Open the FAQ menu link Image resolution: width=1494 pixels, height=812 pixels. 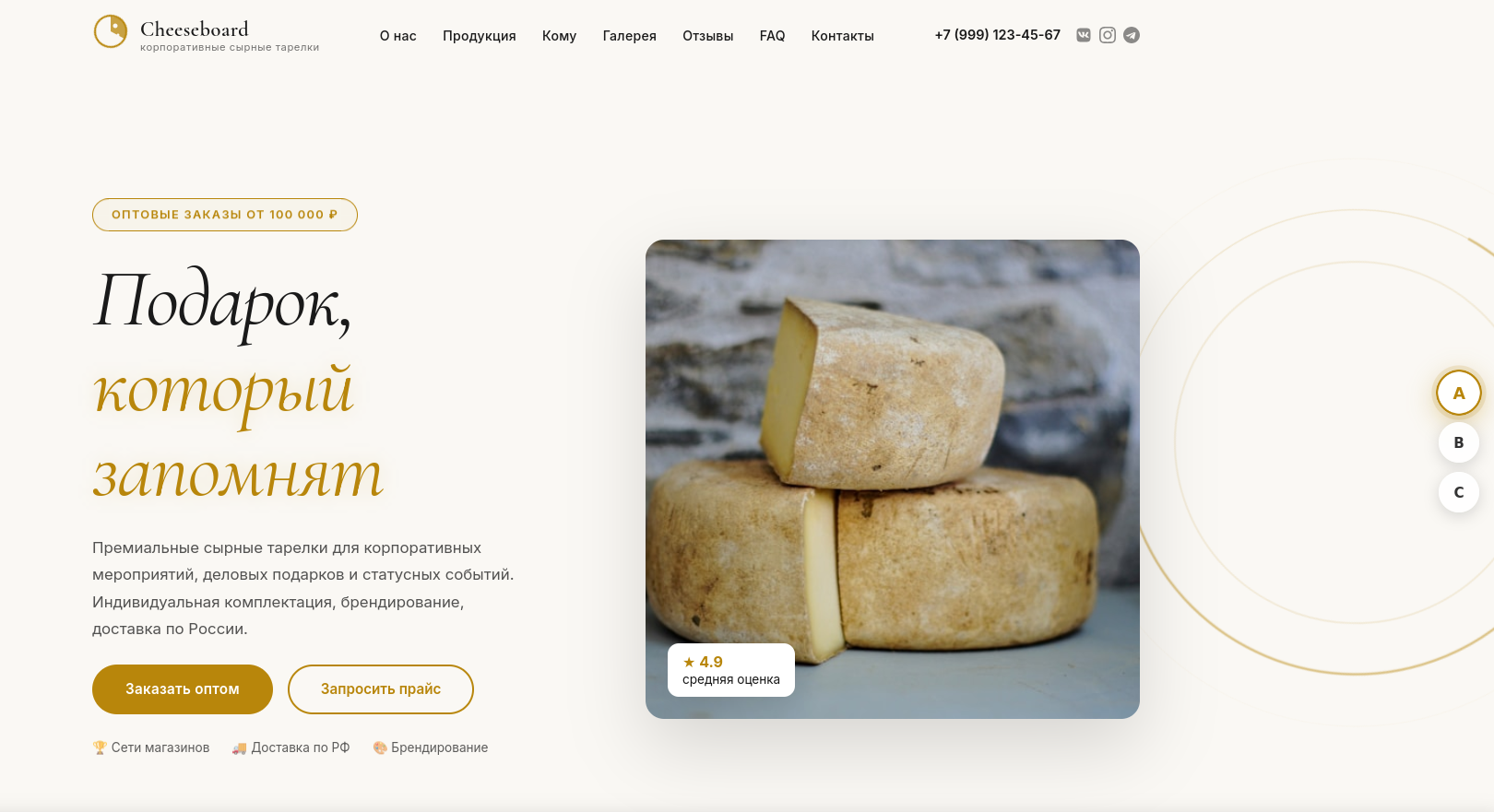[x=773, y=36]
